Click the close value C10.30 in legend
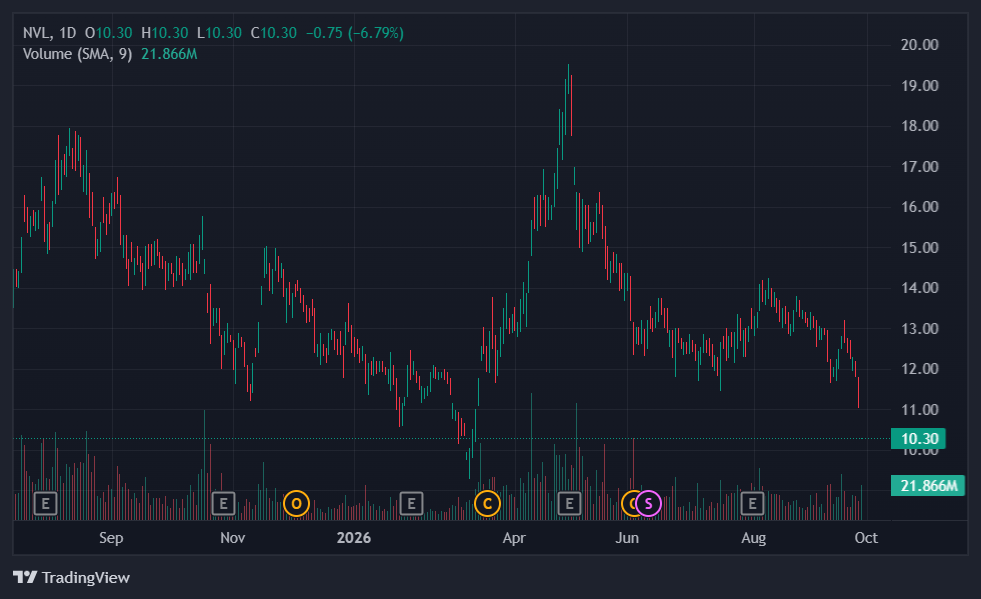The image size is (981, 599). [x=273, y=33]
